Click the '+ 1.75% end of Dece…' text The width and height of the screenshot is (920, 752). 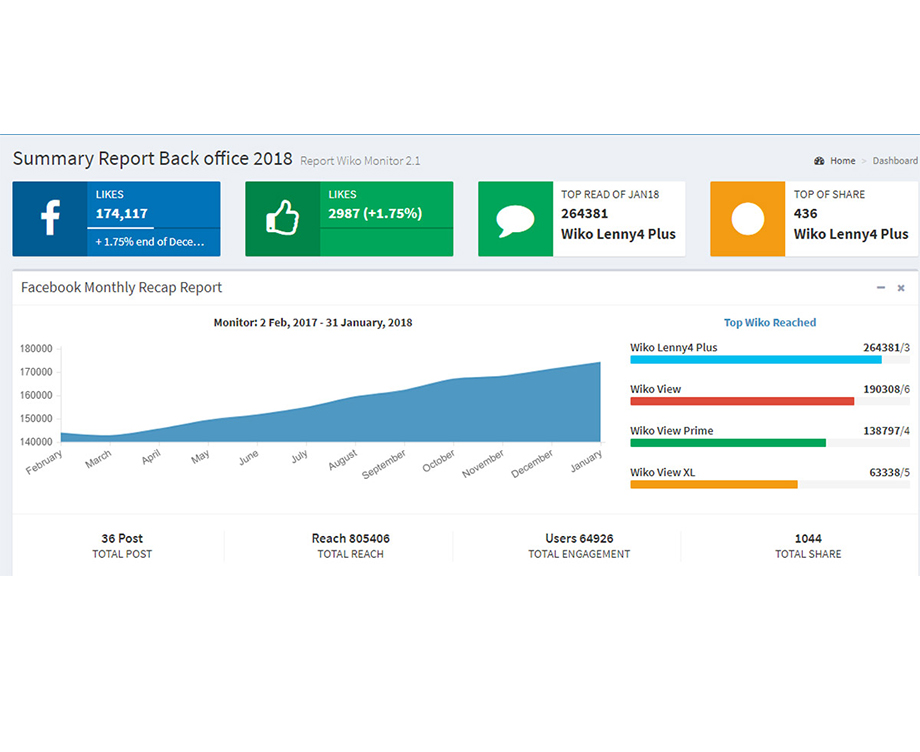pyautogui.click(x=150, y=242)
